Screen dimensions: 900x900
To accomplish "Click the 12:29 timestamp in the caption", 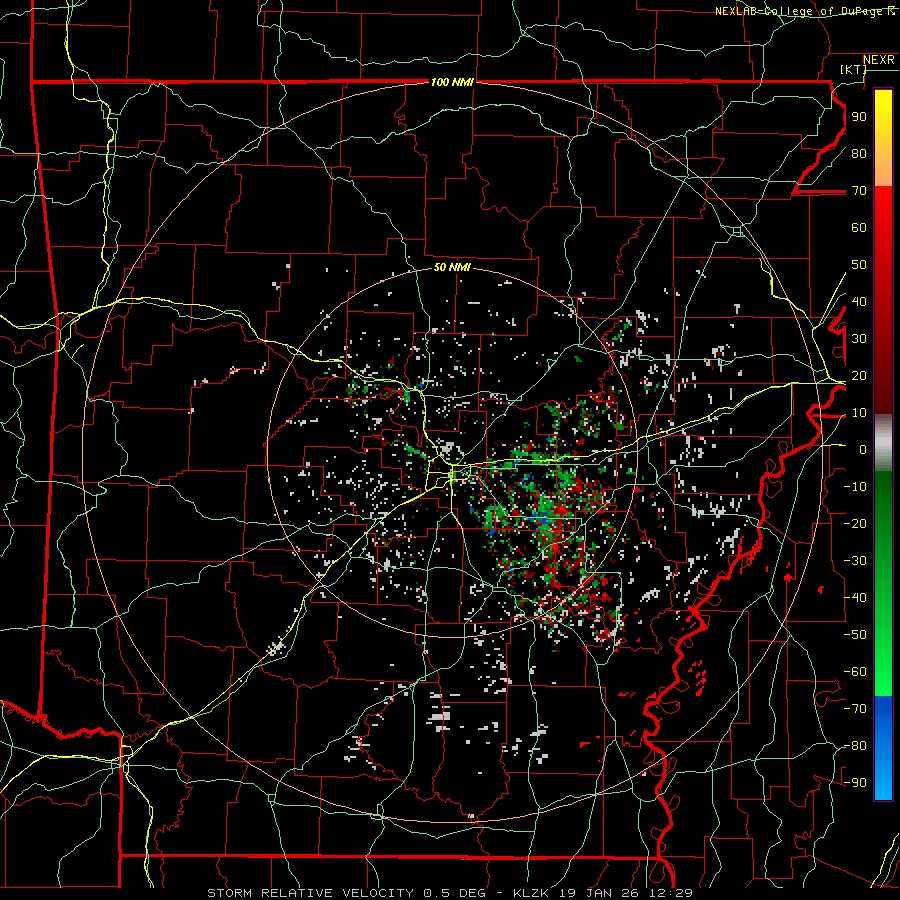I will tap(674, 893).
